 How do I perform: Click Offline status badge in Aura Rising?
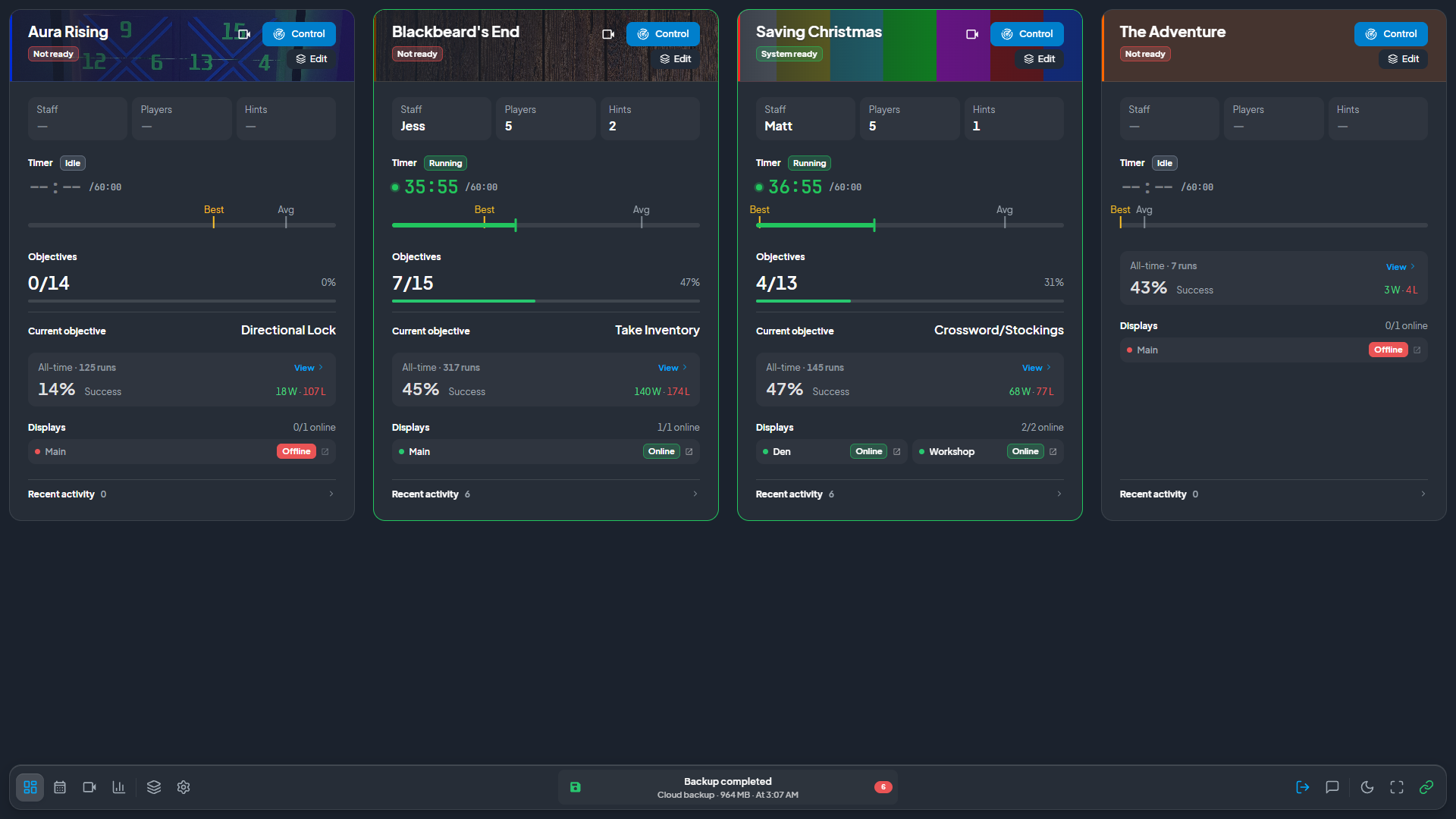(297, 452)
